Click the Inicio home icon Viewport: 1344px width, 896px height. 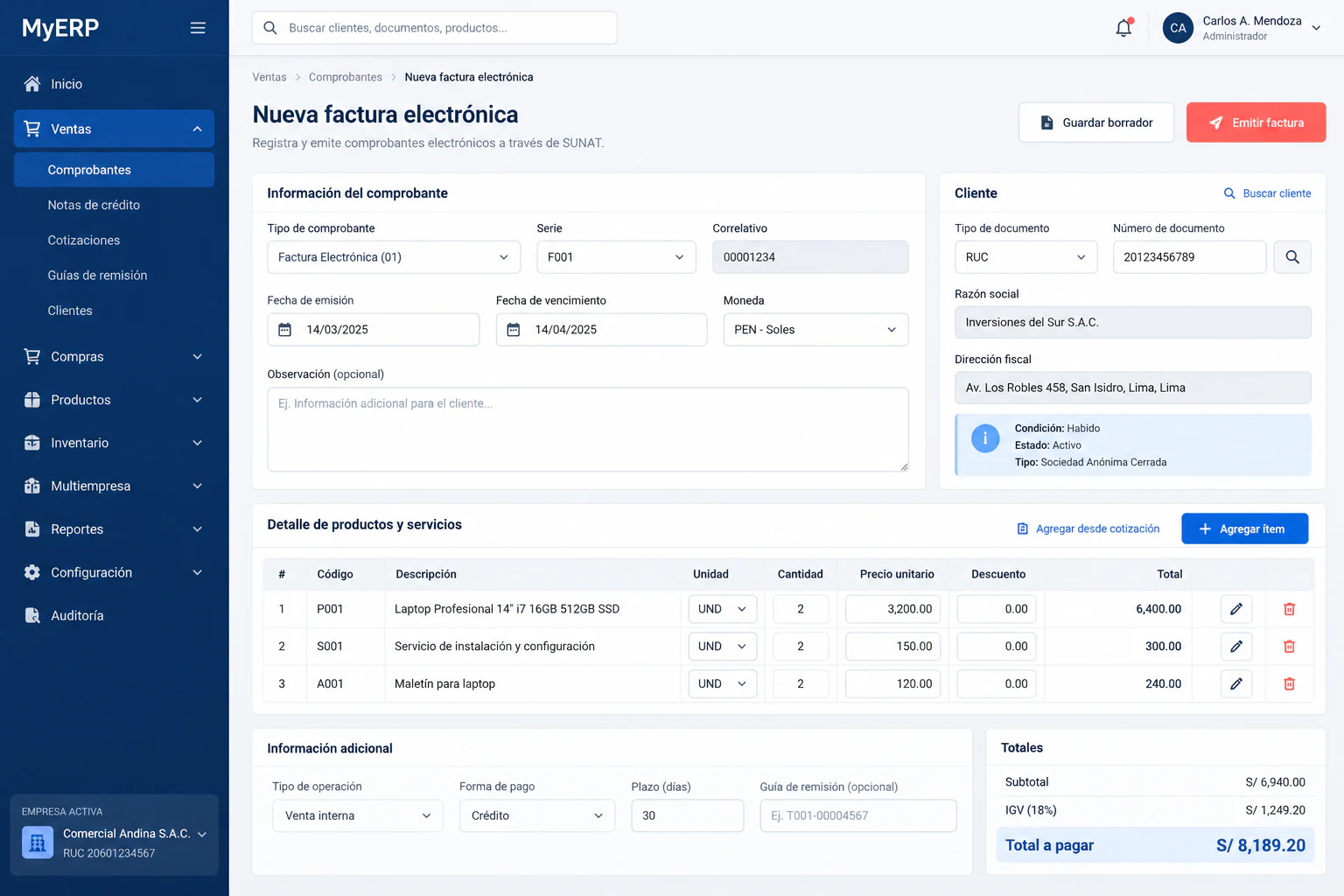(x=32, y=84)
